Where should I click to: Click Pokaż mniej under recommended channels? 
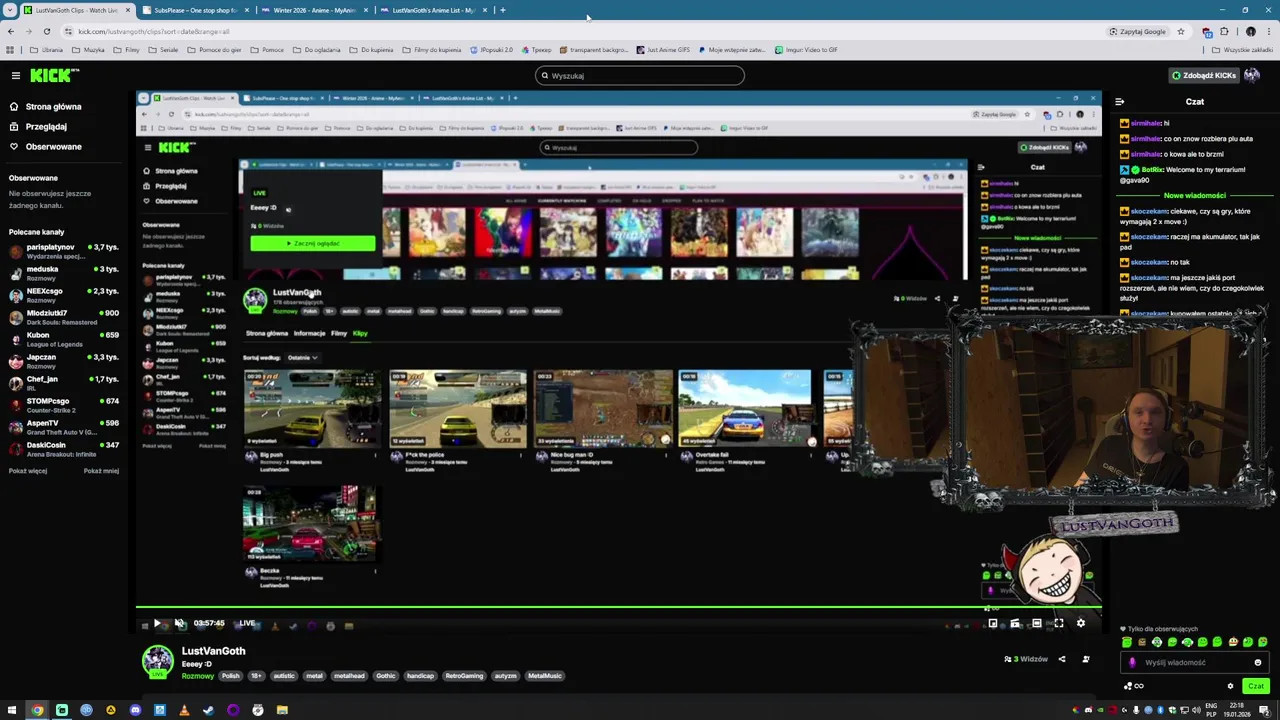(x=101, y=471)
